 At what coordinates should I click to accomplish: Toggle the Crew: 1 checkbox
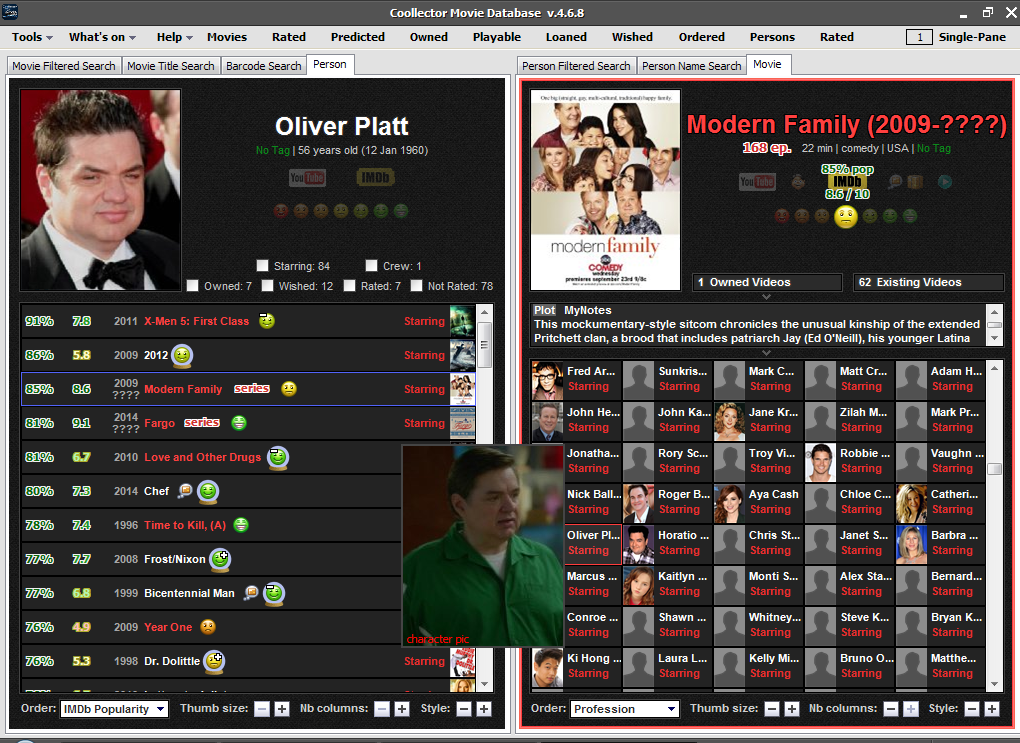(371, 265)
